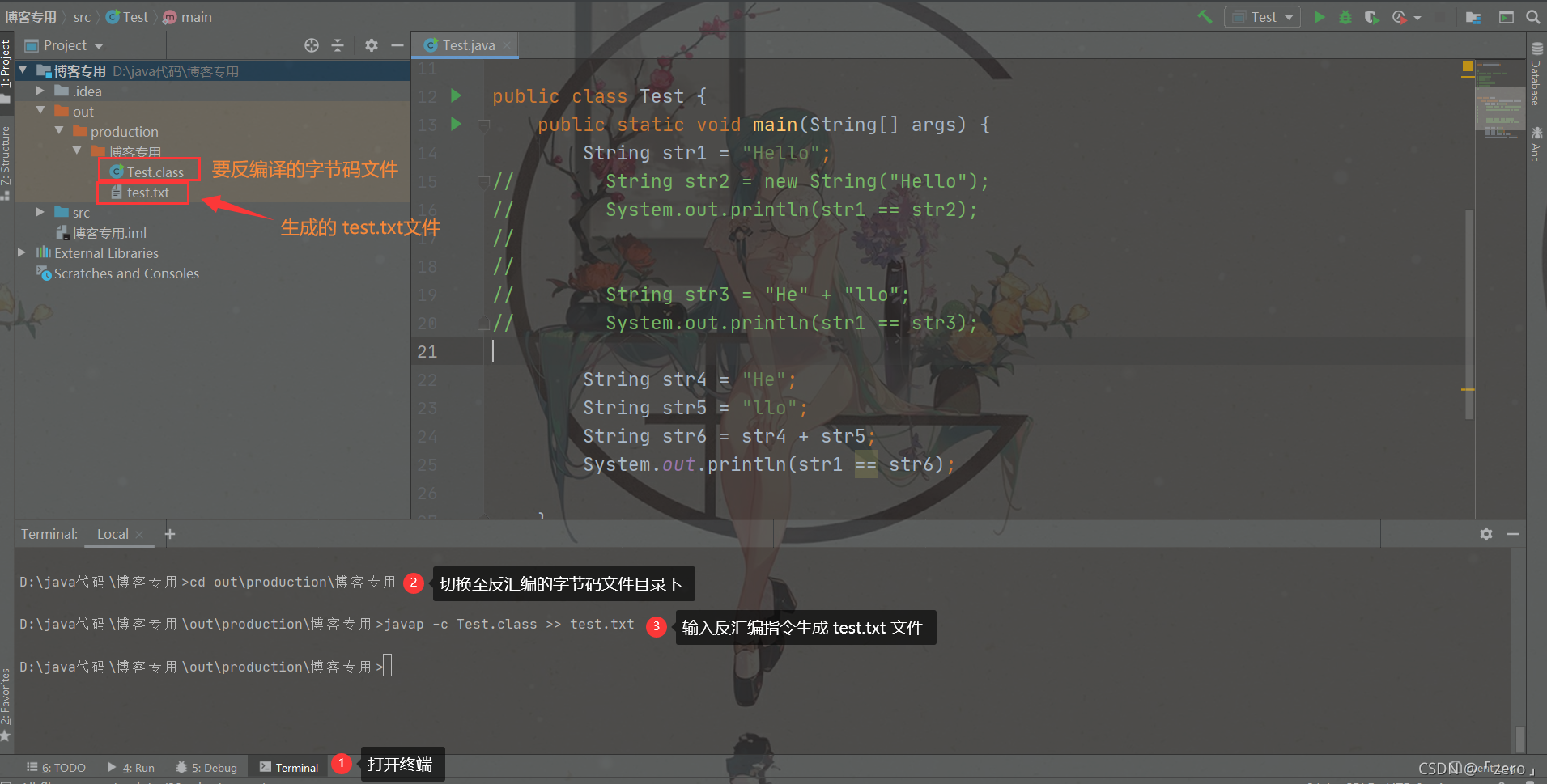1547x784 pixels.
Task: Open the Ant side panel
Action: click(1536, 143)
